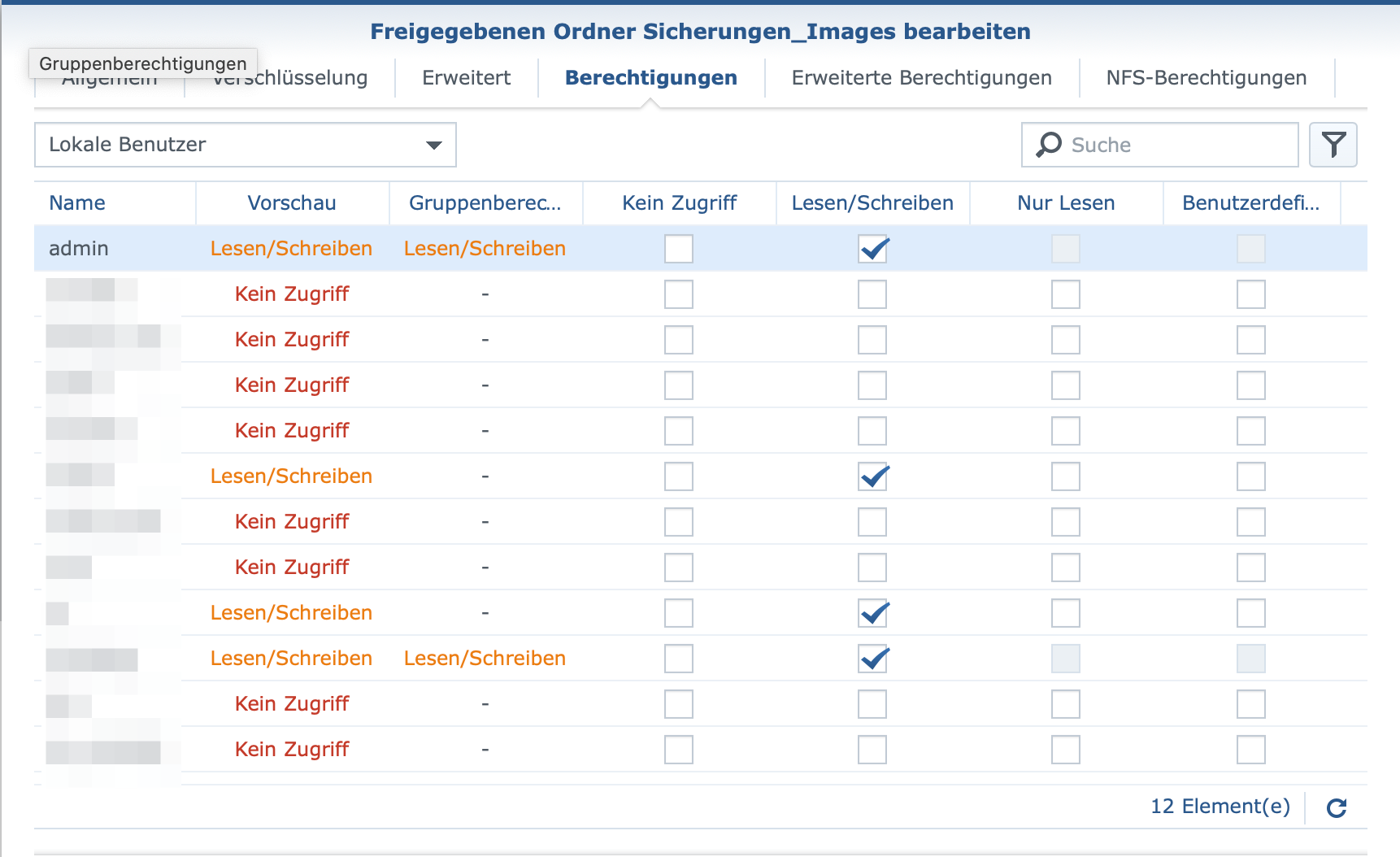1400x857 pixels.
Task: Check Kein Zugriff for admin
Action: [679, 249]
